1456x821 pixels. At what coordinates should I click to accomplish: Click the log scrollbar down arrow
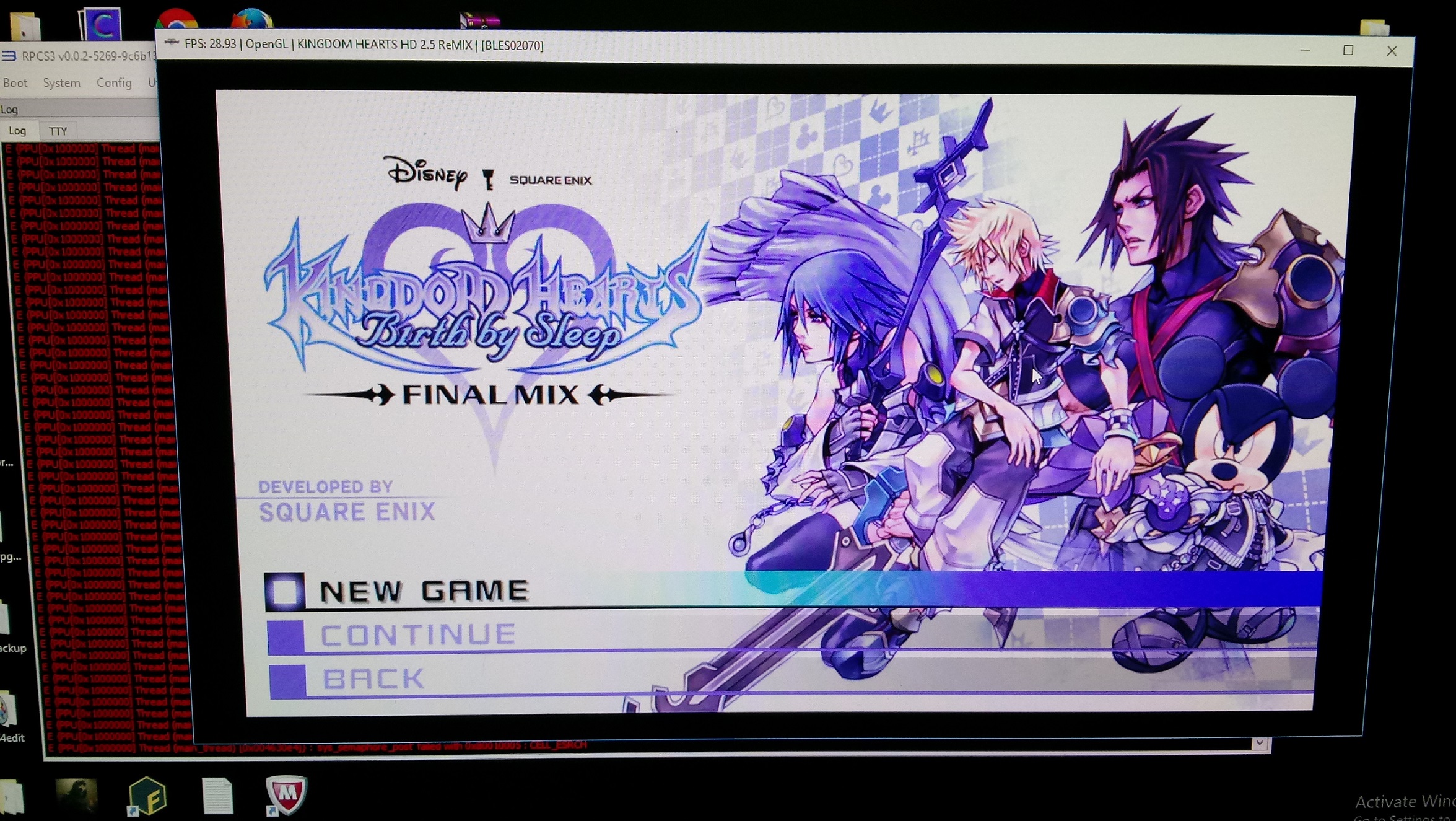click(x=1259, y=743)
